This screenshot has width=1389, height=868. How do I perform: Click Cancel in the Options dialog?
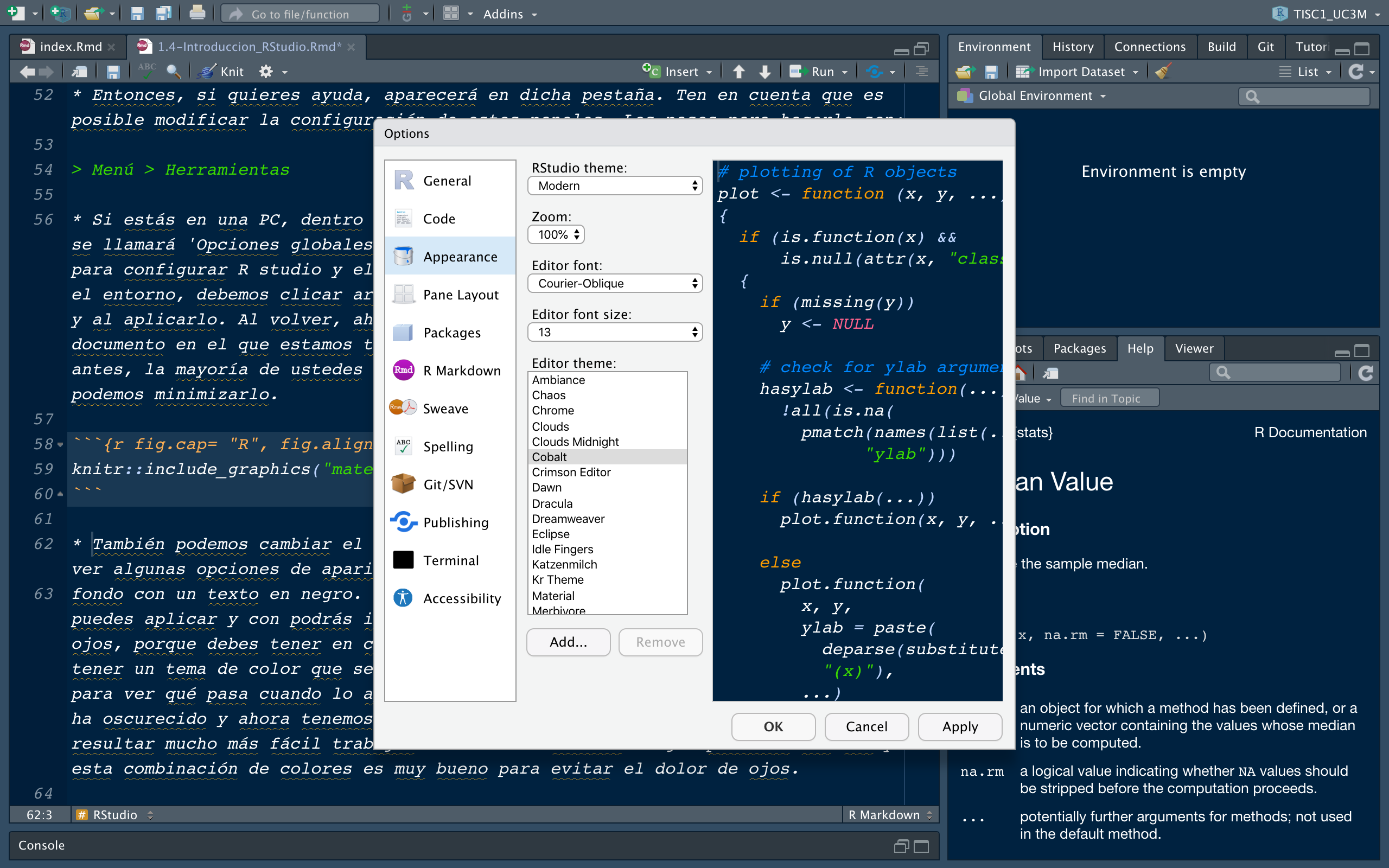pos(866,726)
